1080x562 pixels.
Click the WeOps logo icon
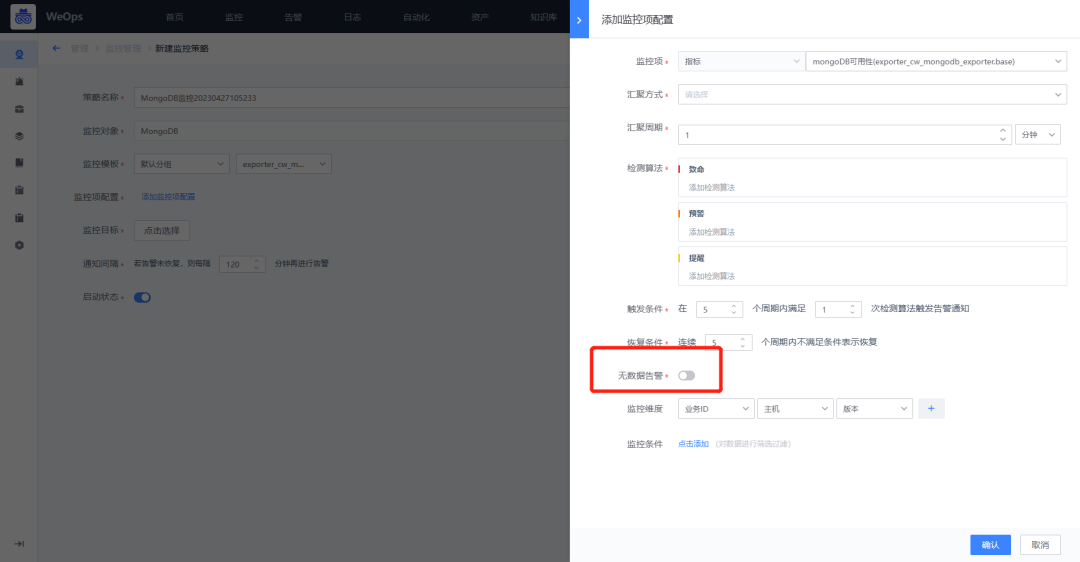tap(23, 17)
